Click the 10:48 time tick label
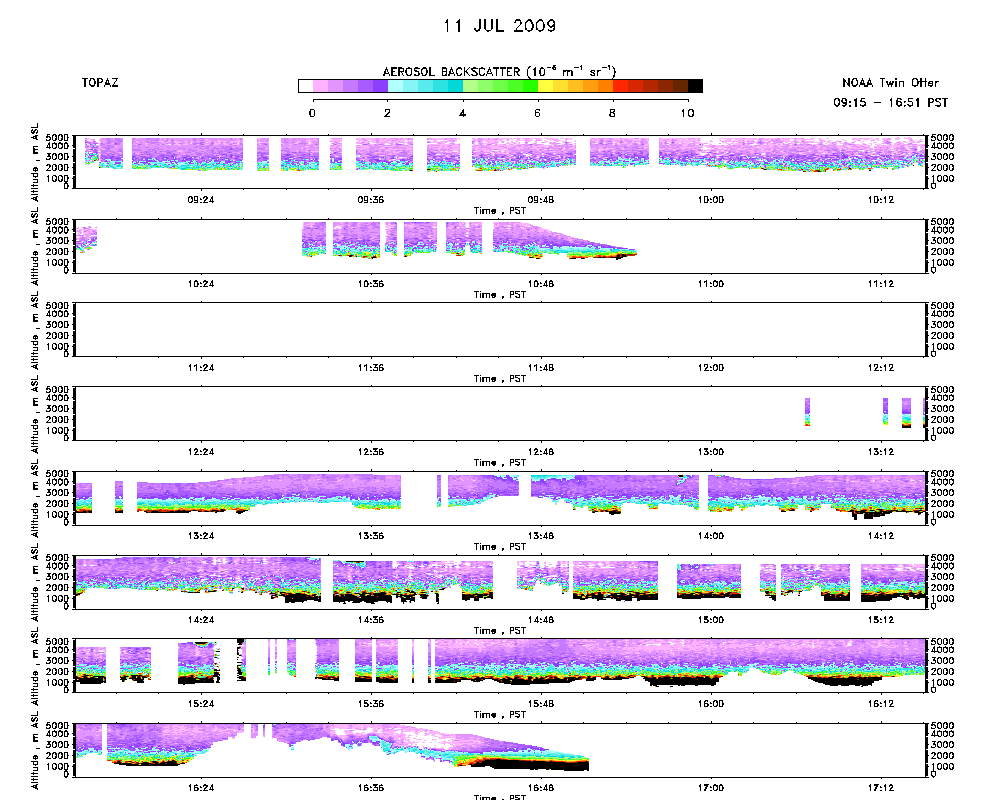The width and height of the screenshot is (1000, 800). click(541, 284)
